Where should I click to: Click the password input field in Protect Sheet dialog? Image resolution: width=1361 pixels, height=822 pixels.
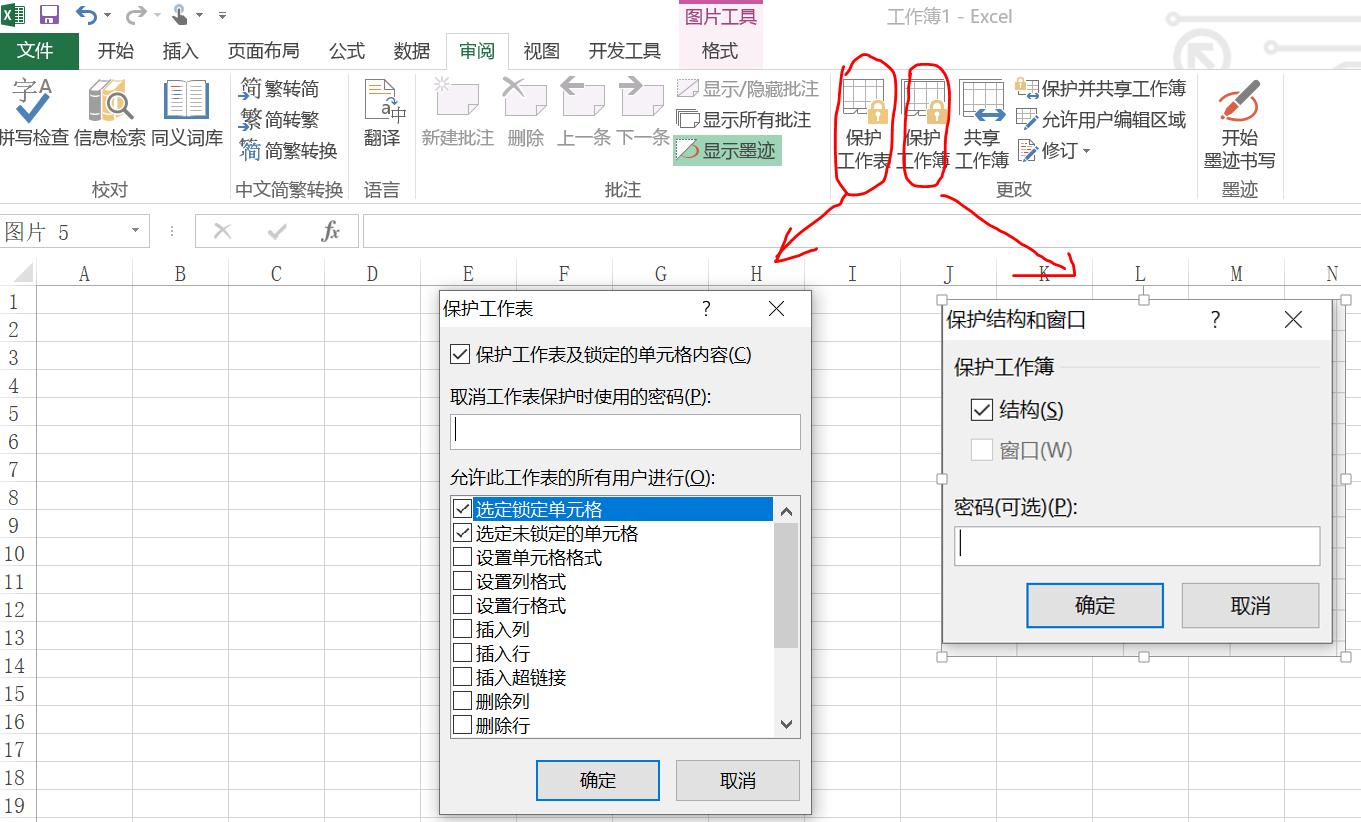(x=624, y=431)
